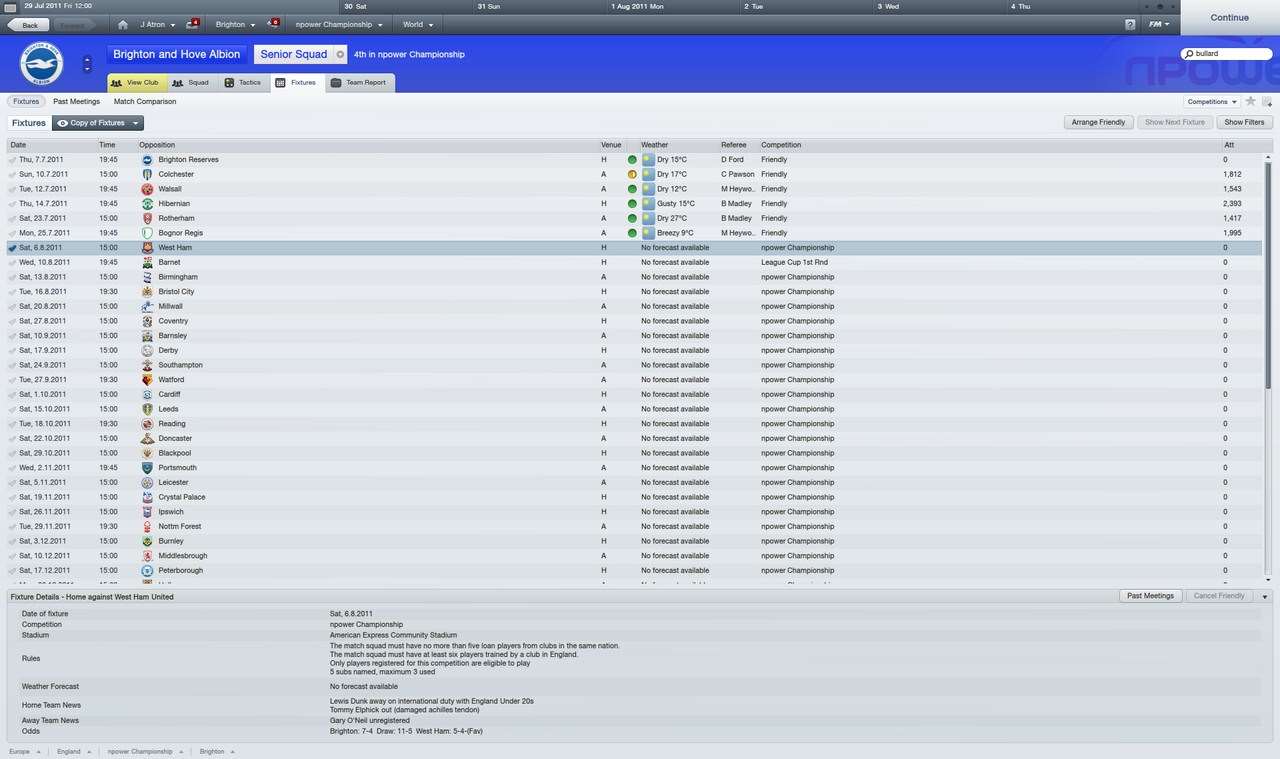
Task: Open the World dropdown menu
Action: [x=418, y=24]
